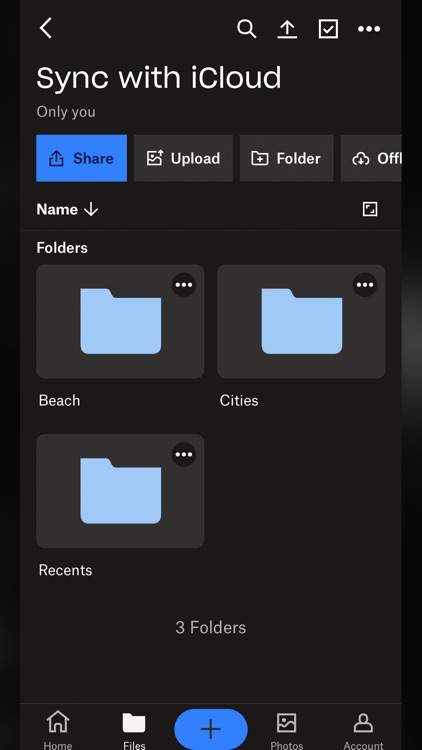
Task: Open the Recents folder thumbnail
Action: [120, 491]
